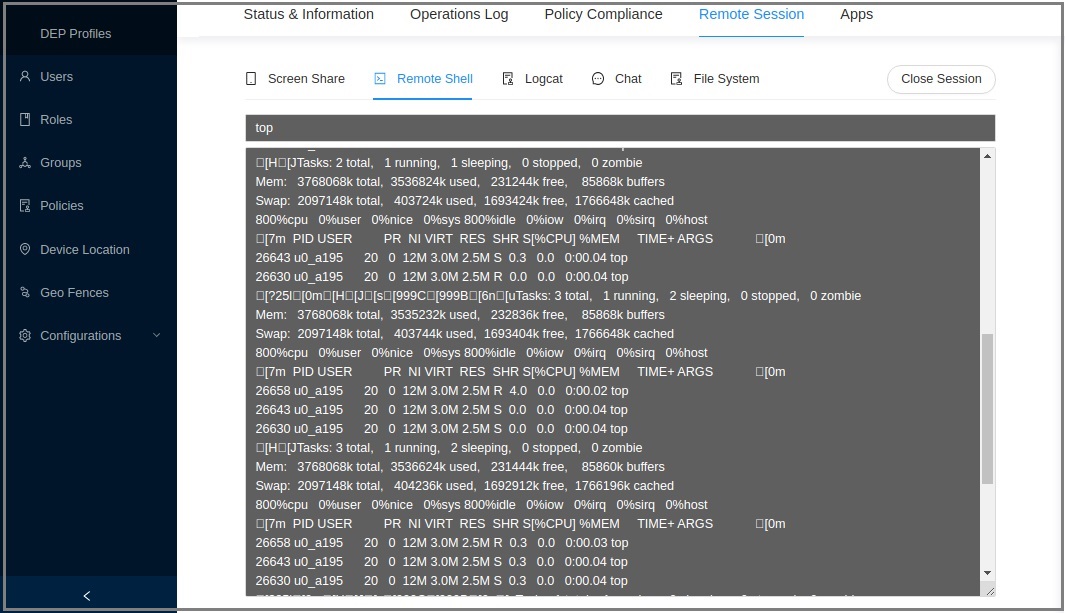
Task: Click the Screen Share device icon
Action: [x=252, y=79]
